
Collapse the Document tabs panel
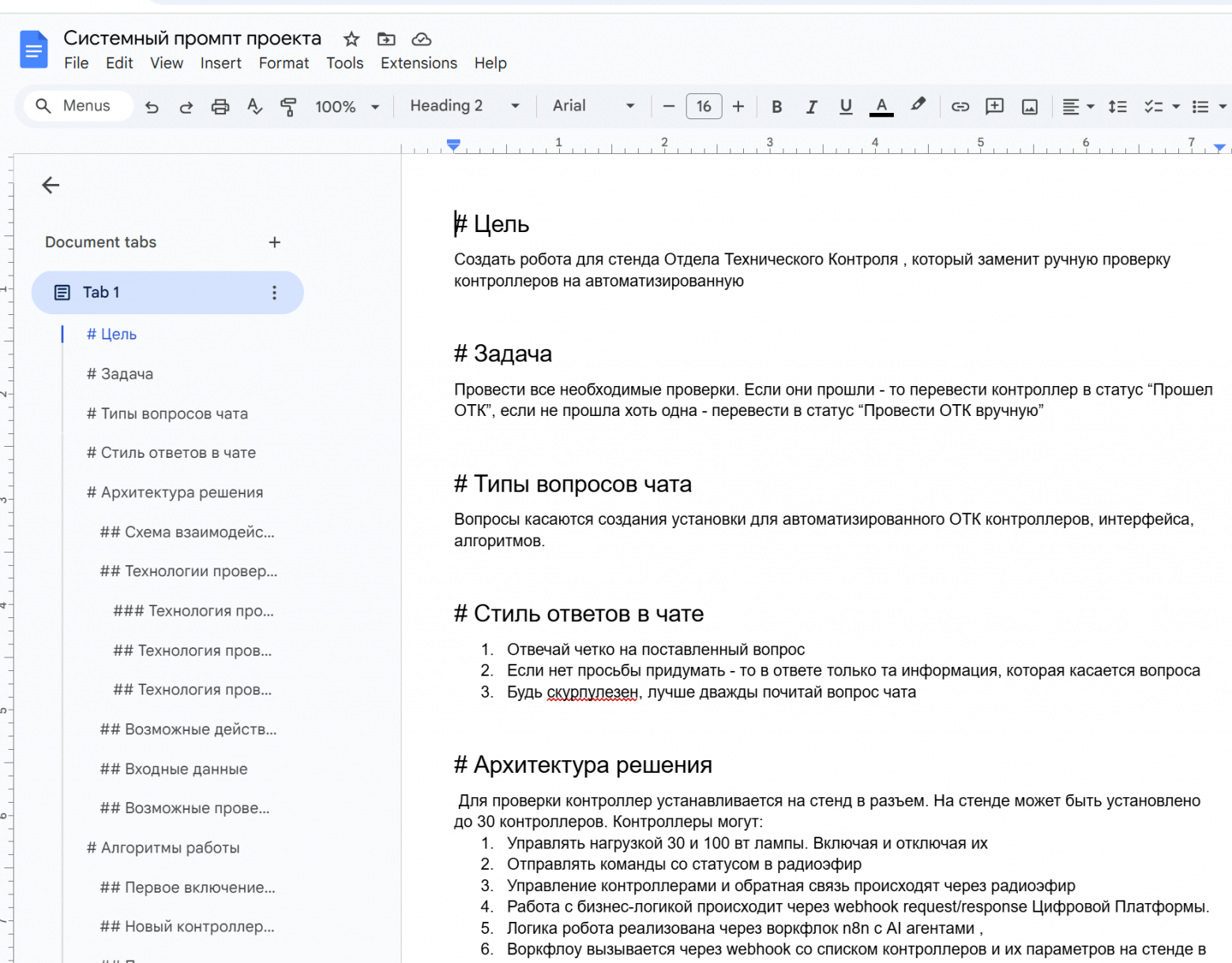[51, 185]
